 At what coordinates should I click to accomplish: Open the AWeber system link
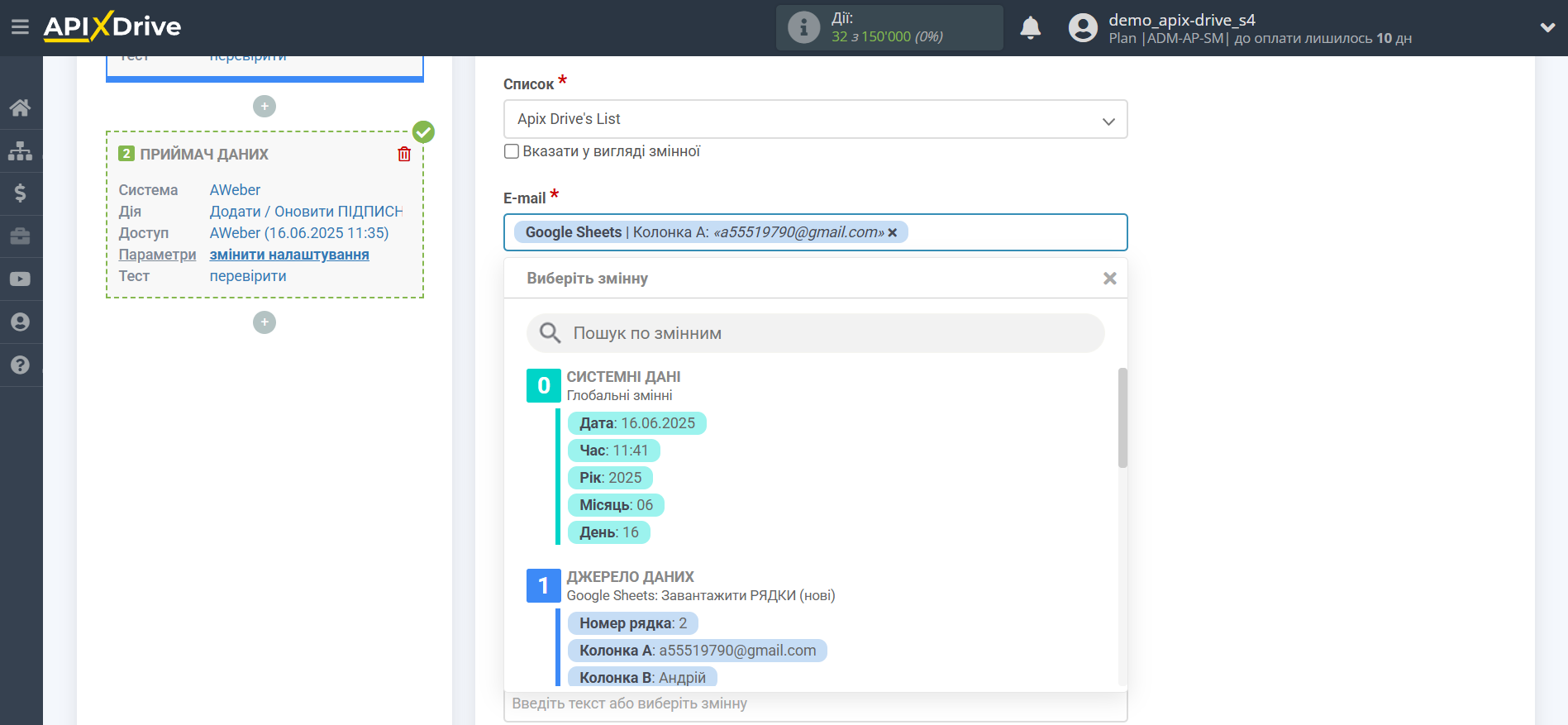(x=235, y=190)
